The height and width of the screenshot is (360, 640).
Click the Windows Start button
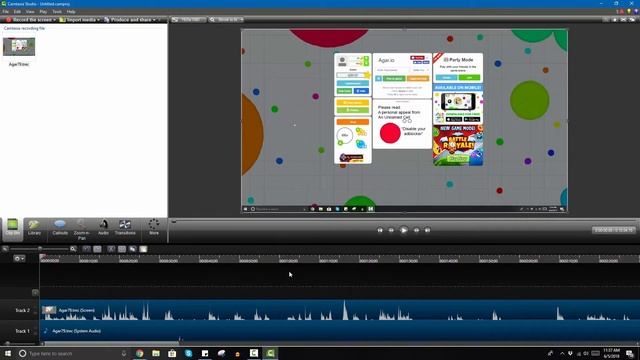[7, 353]
